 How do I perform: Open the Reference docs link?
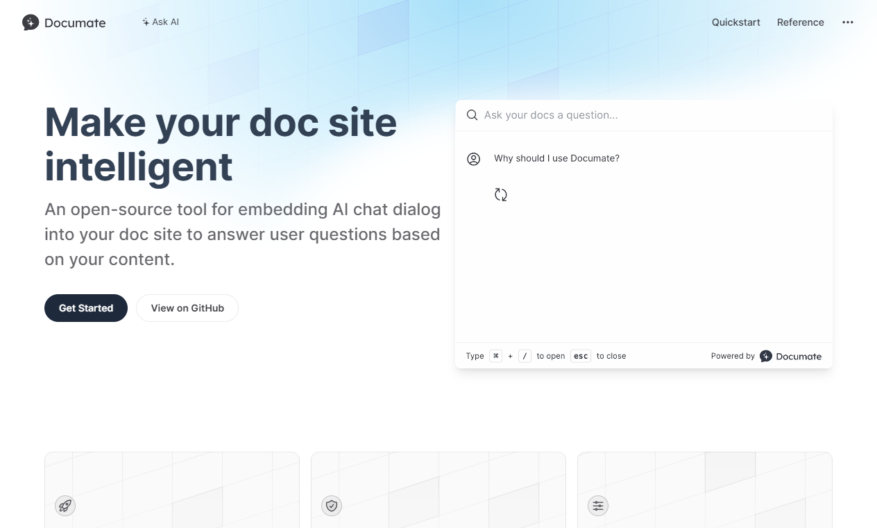pos(800,22)
